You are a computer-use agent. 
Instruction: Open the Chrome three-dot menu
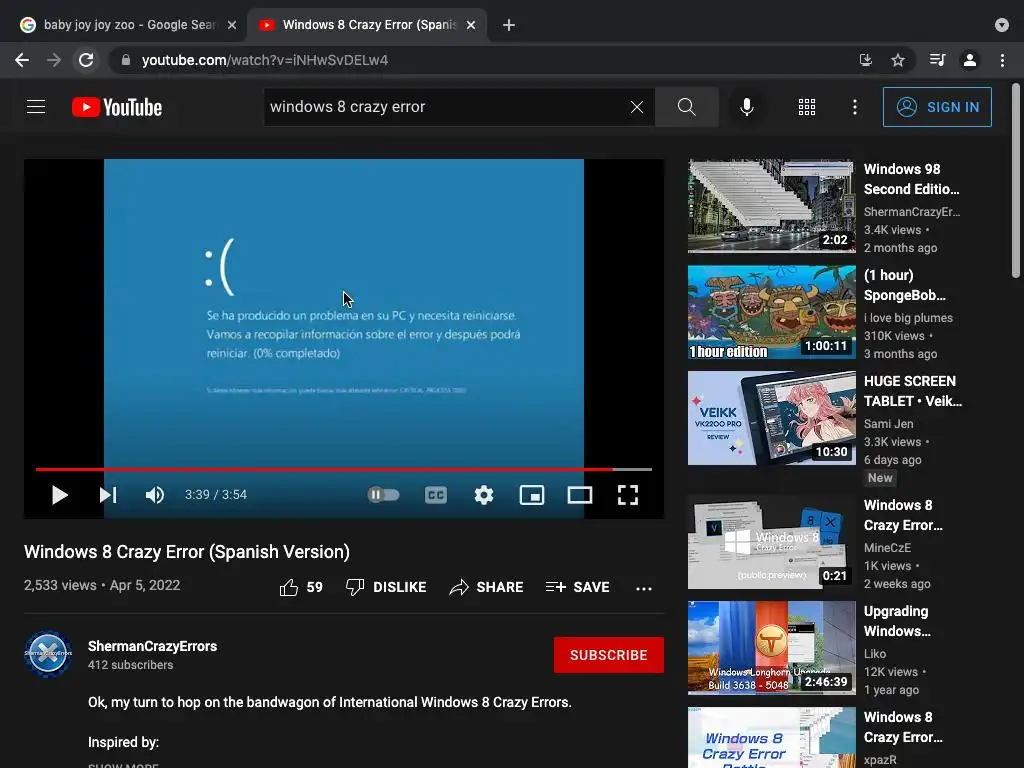1002,60
